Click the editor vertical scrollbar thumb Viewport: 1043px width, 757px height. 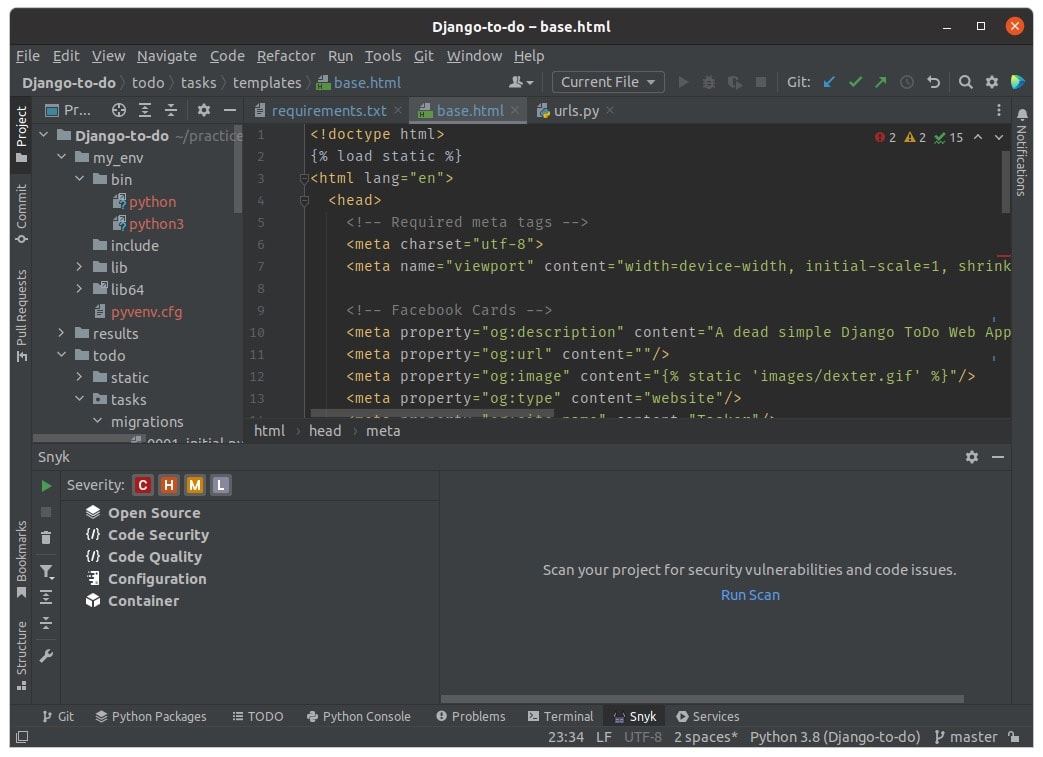click(1005, 182)
